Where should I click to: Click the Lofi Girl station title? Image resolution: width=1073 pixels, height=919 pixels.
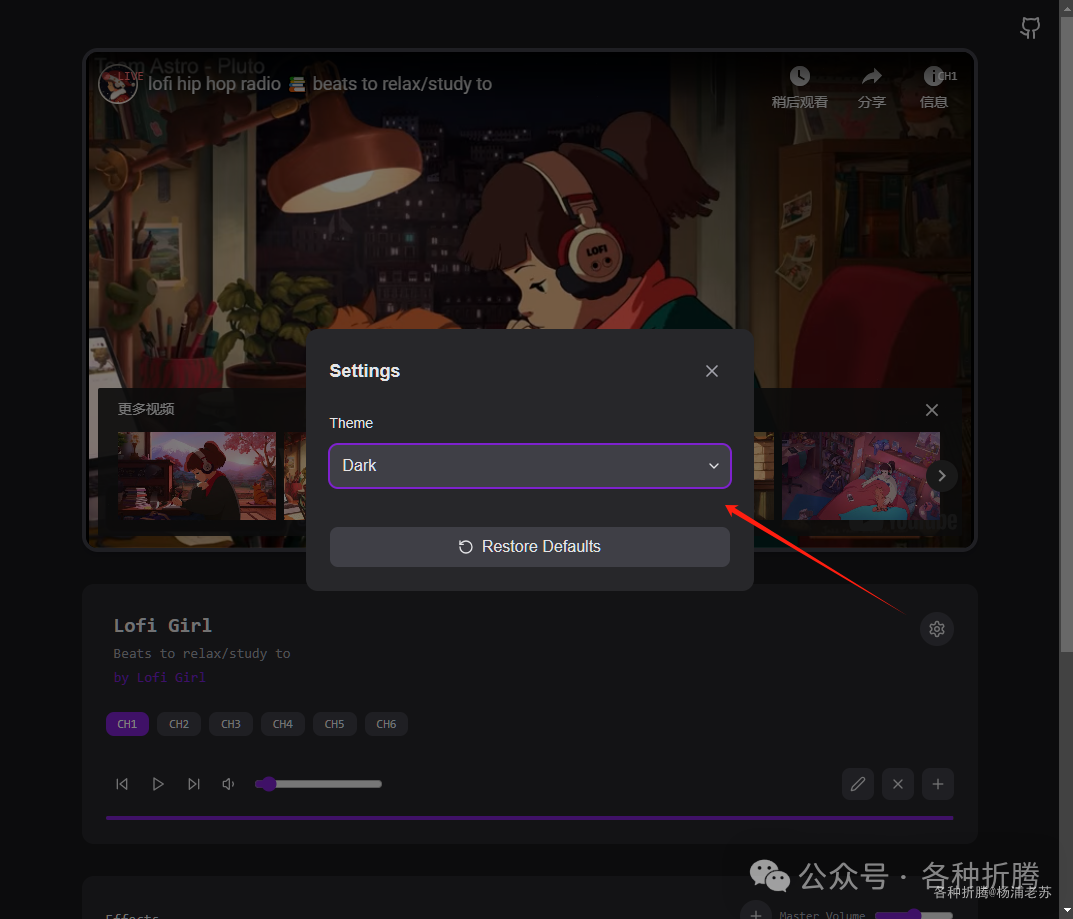(163, 625)
